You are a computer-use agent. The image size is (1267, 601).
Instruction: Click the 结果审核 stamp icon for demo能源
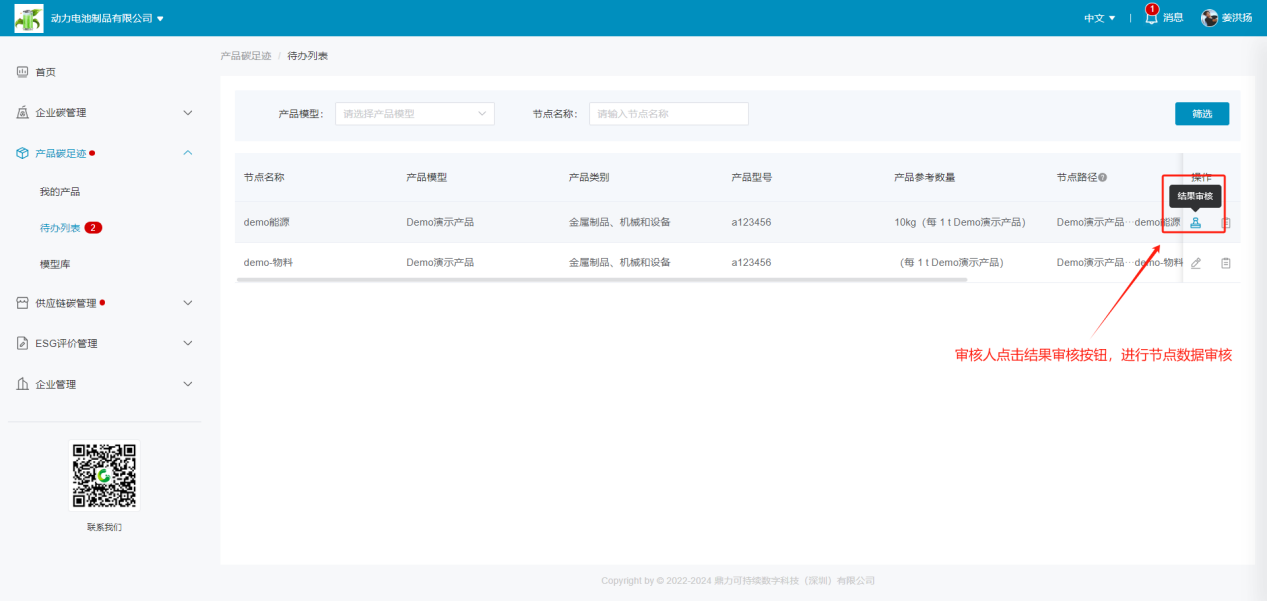click(x=1195, y=222)
